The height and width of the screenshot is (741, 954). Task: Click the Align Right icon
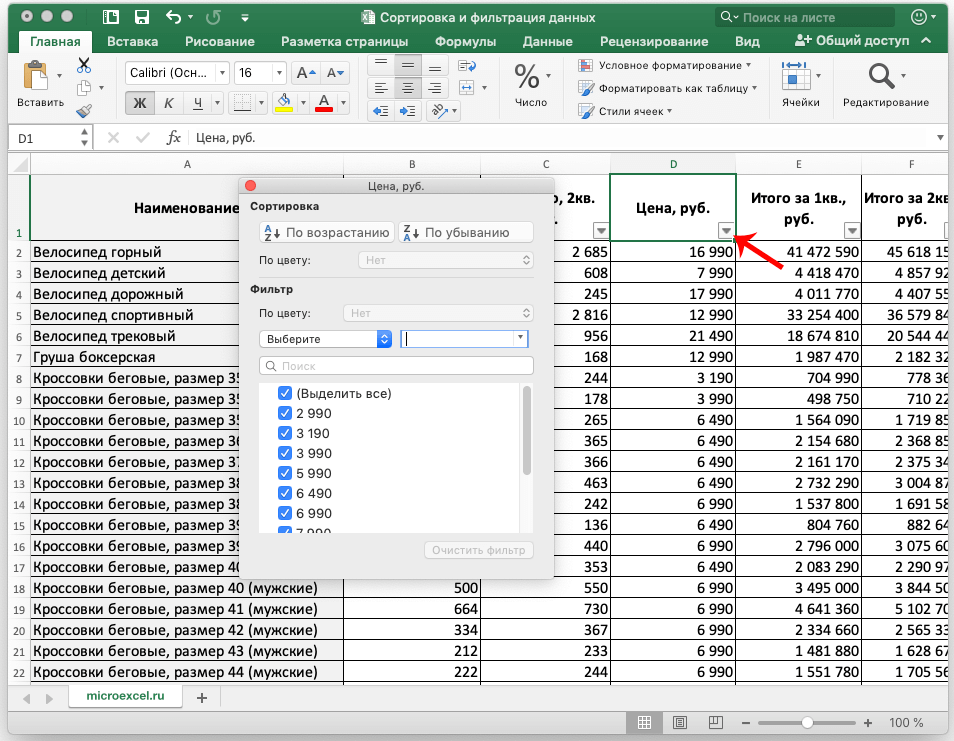point(434,89)
